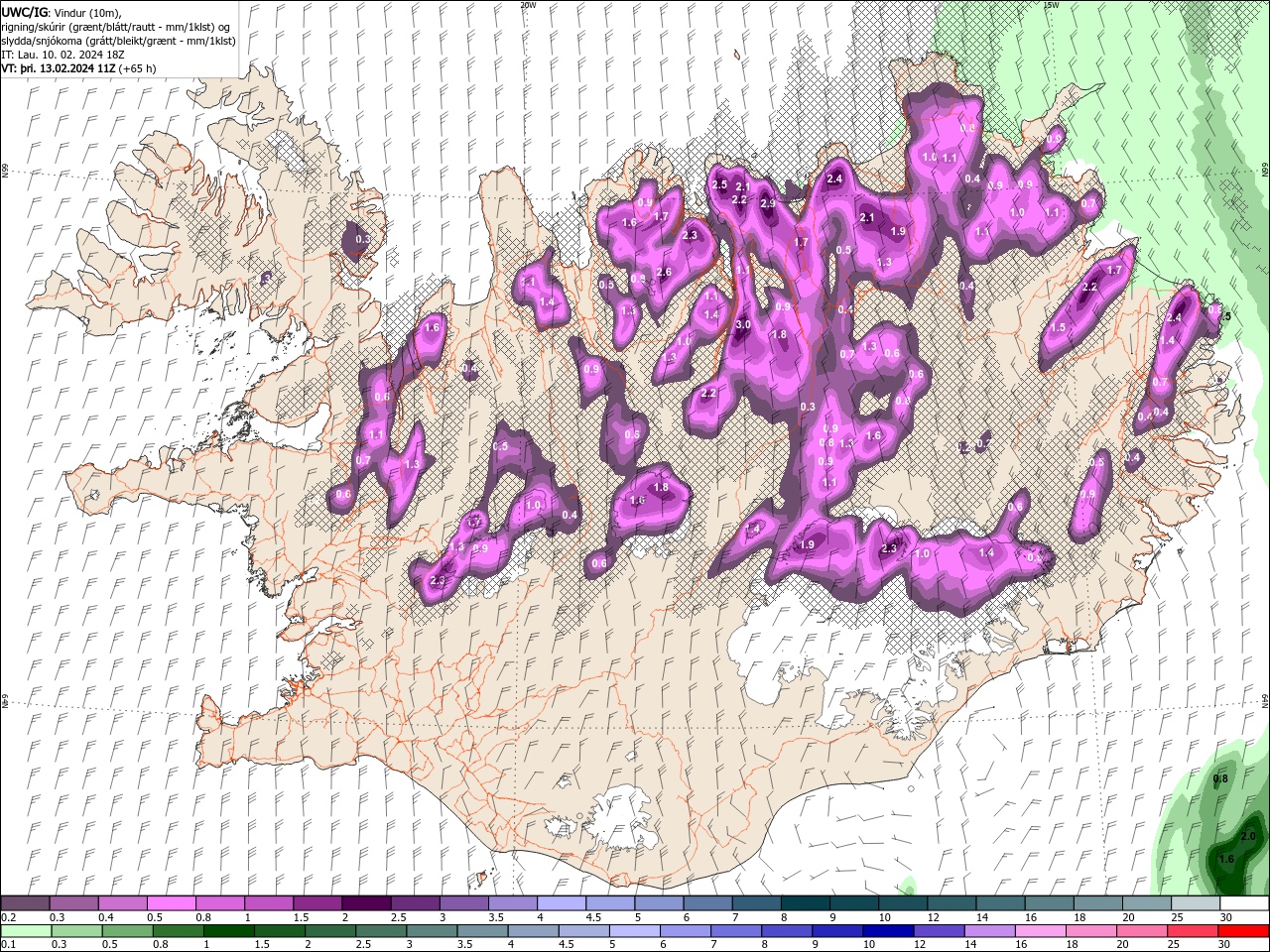Click the 3.0 snowfall value on the map
1270x952 pixels.
(x=743, y=325)
